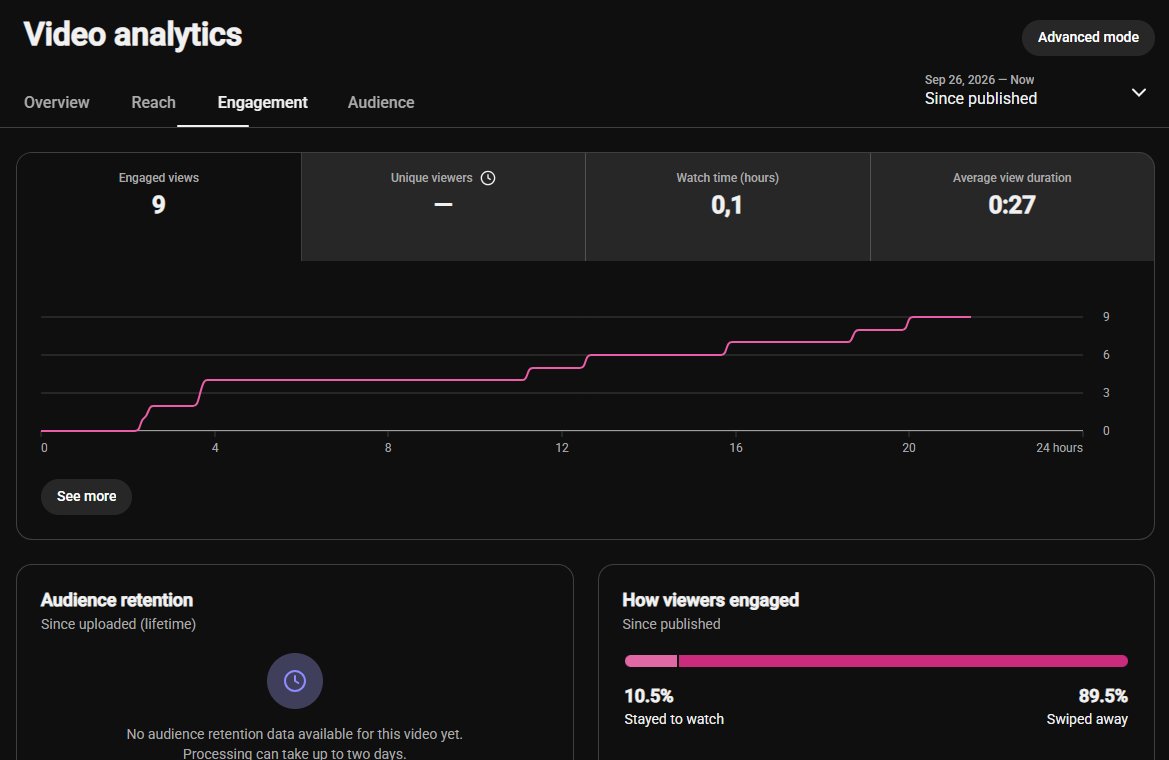
Task: Click the 0,1 watch time value
Action: 727,205
